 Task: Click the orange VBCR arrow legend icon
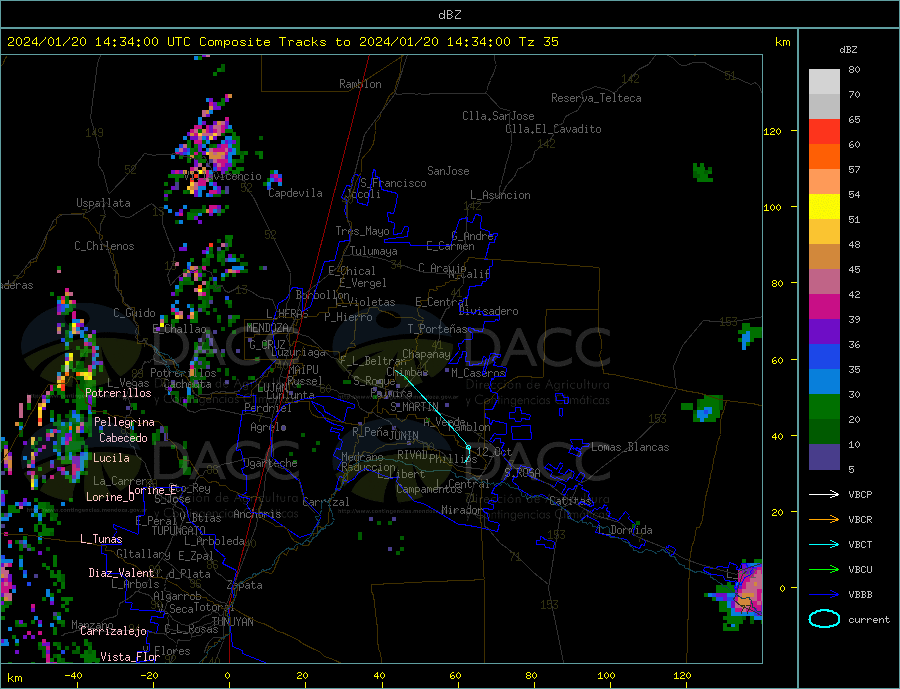click(x=824, y=520)
